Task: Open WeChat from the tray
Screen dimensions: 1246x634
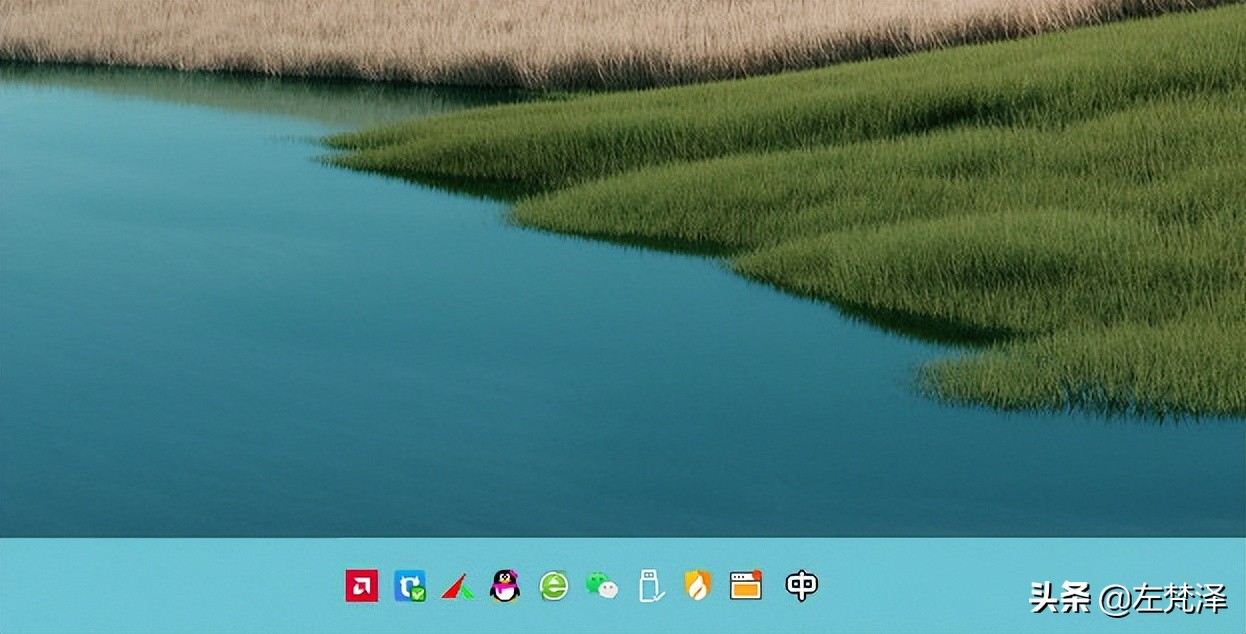Action: click(x=601, y=586)
